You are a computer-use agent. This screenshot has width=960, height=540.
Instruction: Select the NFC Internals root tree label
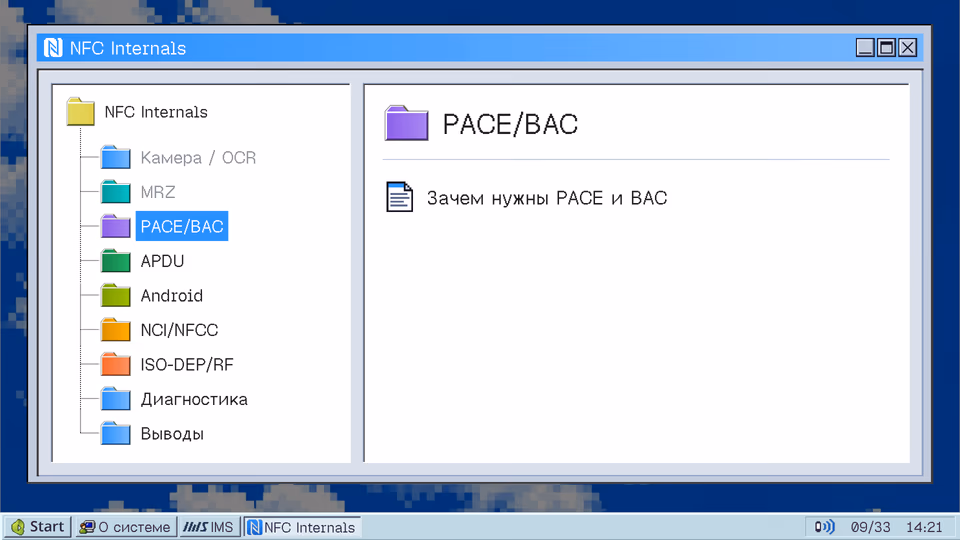156,112
